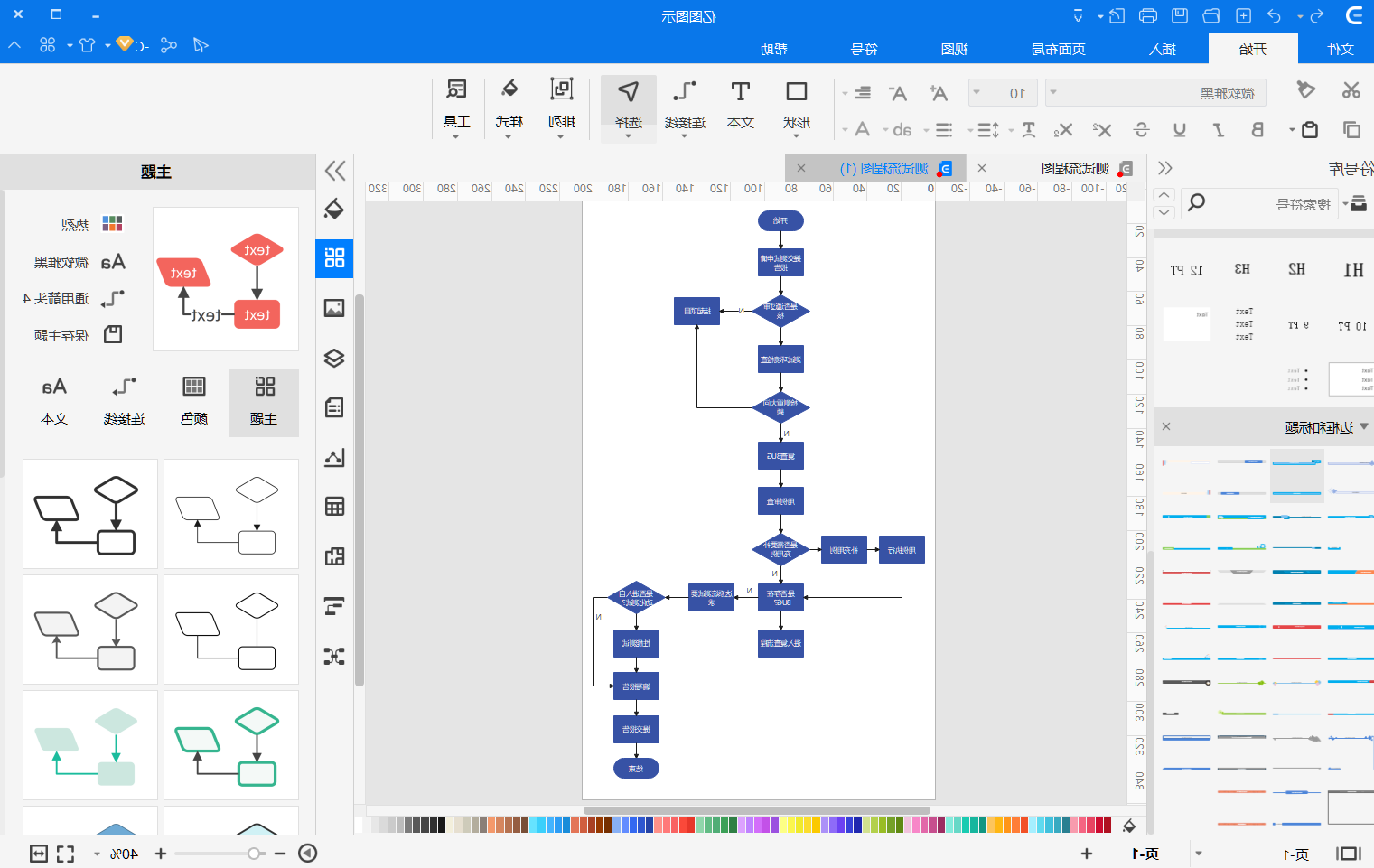Click the 通用箭头 4 connector theme option
1374x868 pixels.
[73, 298]
